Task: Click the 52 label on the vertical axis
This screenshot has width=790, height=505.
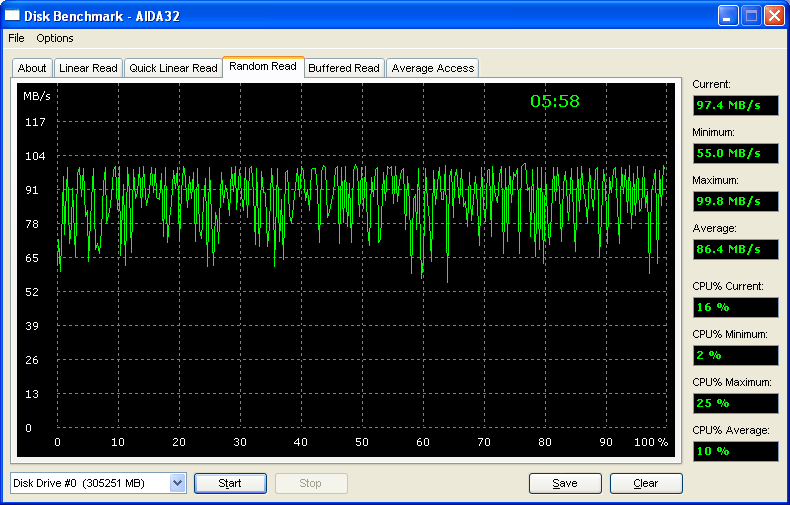Action: tap(32, 292)
